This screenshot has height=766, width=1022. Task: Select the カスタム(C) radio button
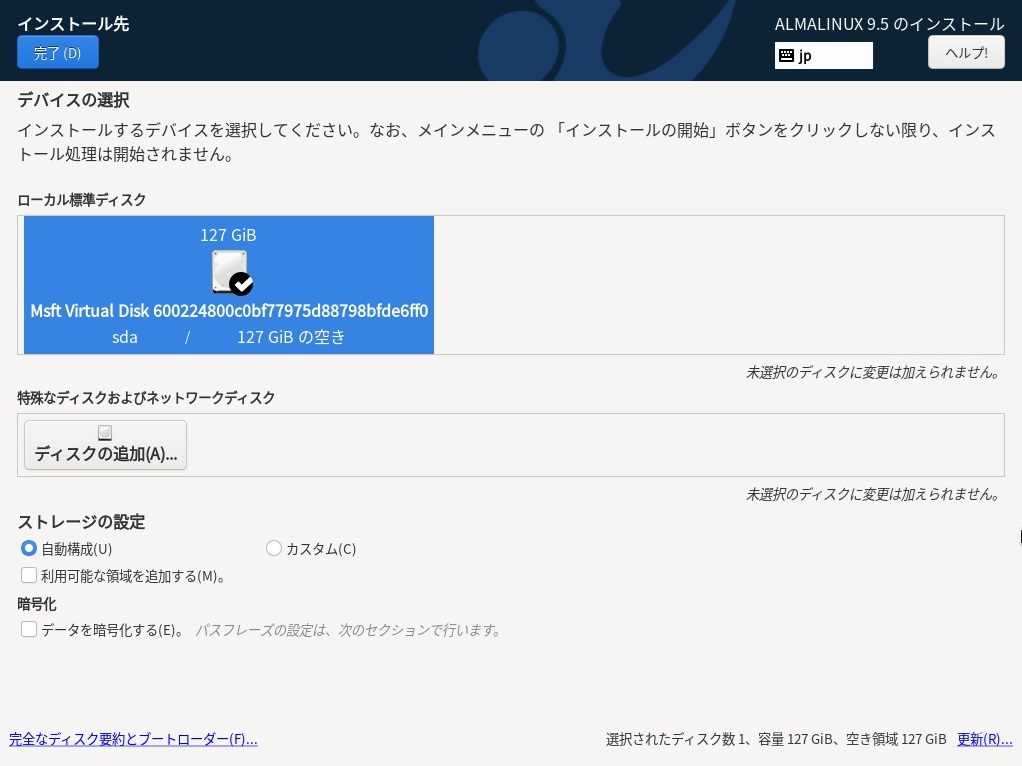tap(274, 548)
